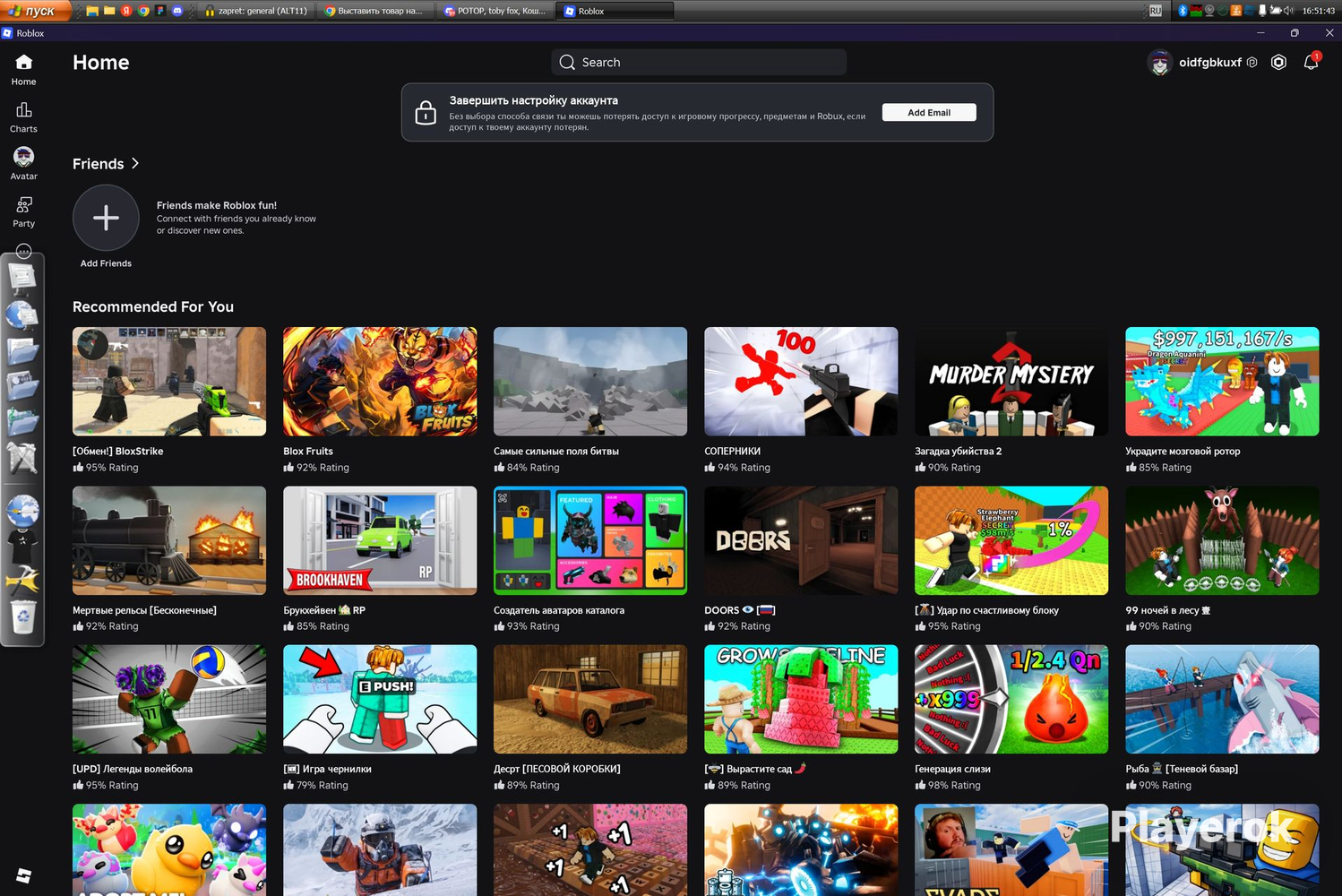Click the search magnifier icon
The image size is (1342, 896).
(567, 63)
